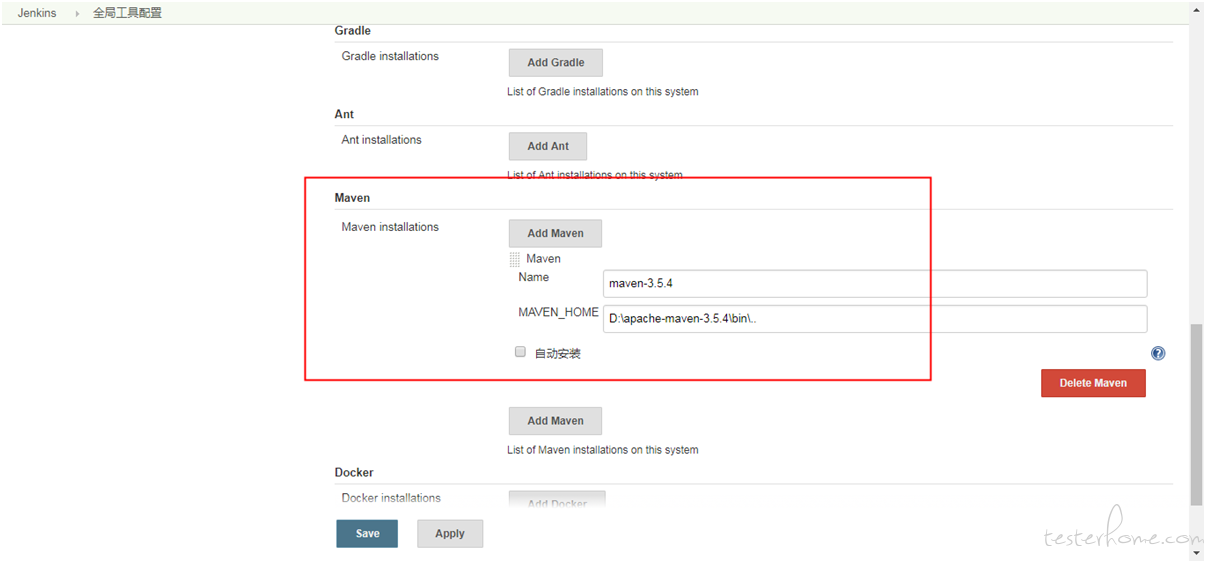This screenshot has width=1206, height=563.
Task: Focus the MAVEN_HOME path field
Action: coord(875,319)
